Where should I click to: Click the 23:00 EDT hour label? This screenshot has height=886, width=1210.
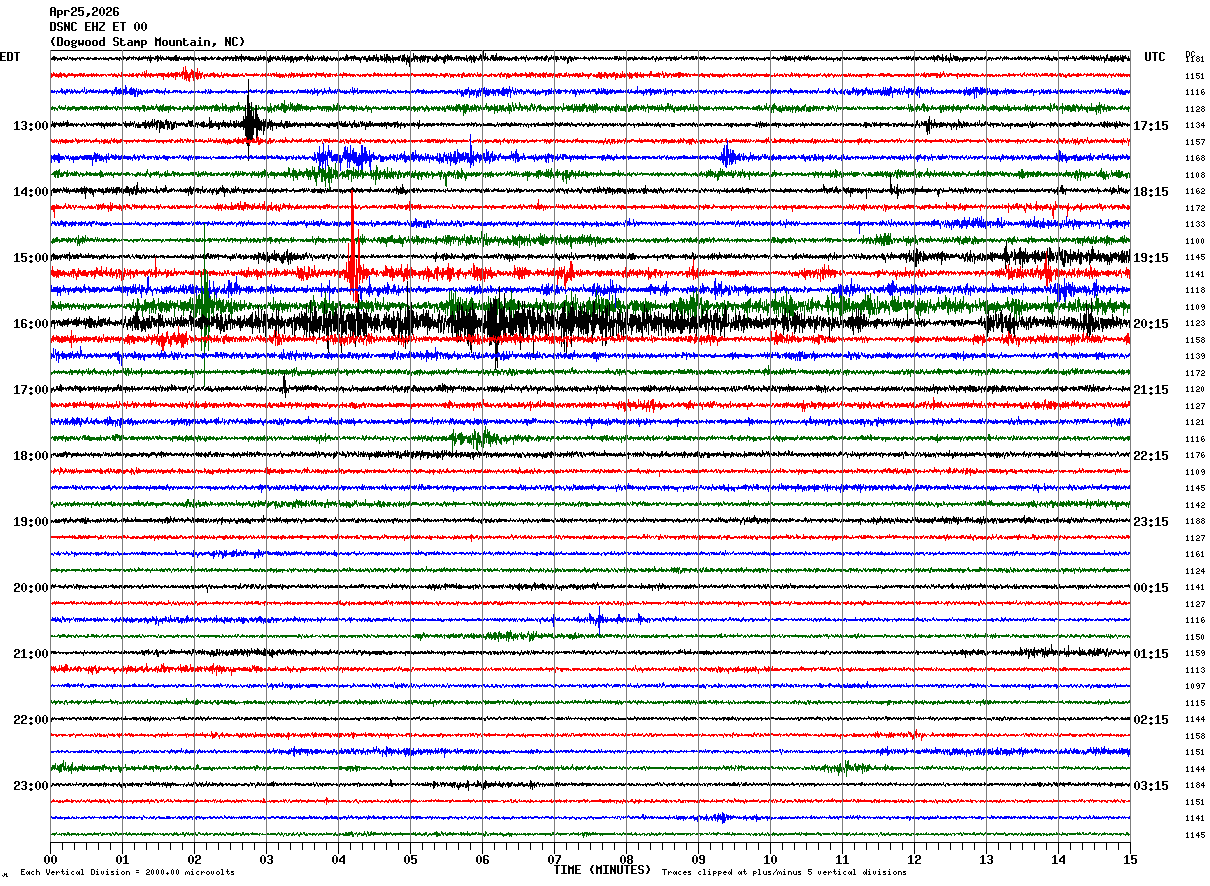[x=30, y=786]
